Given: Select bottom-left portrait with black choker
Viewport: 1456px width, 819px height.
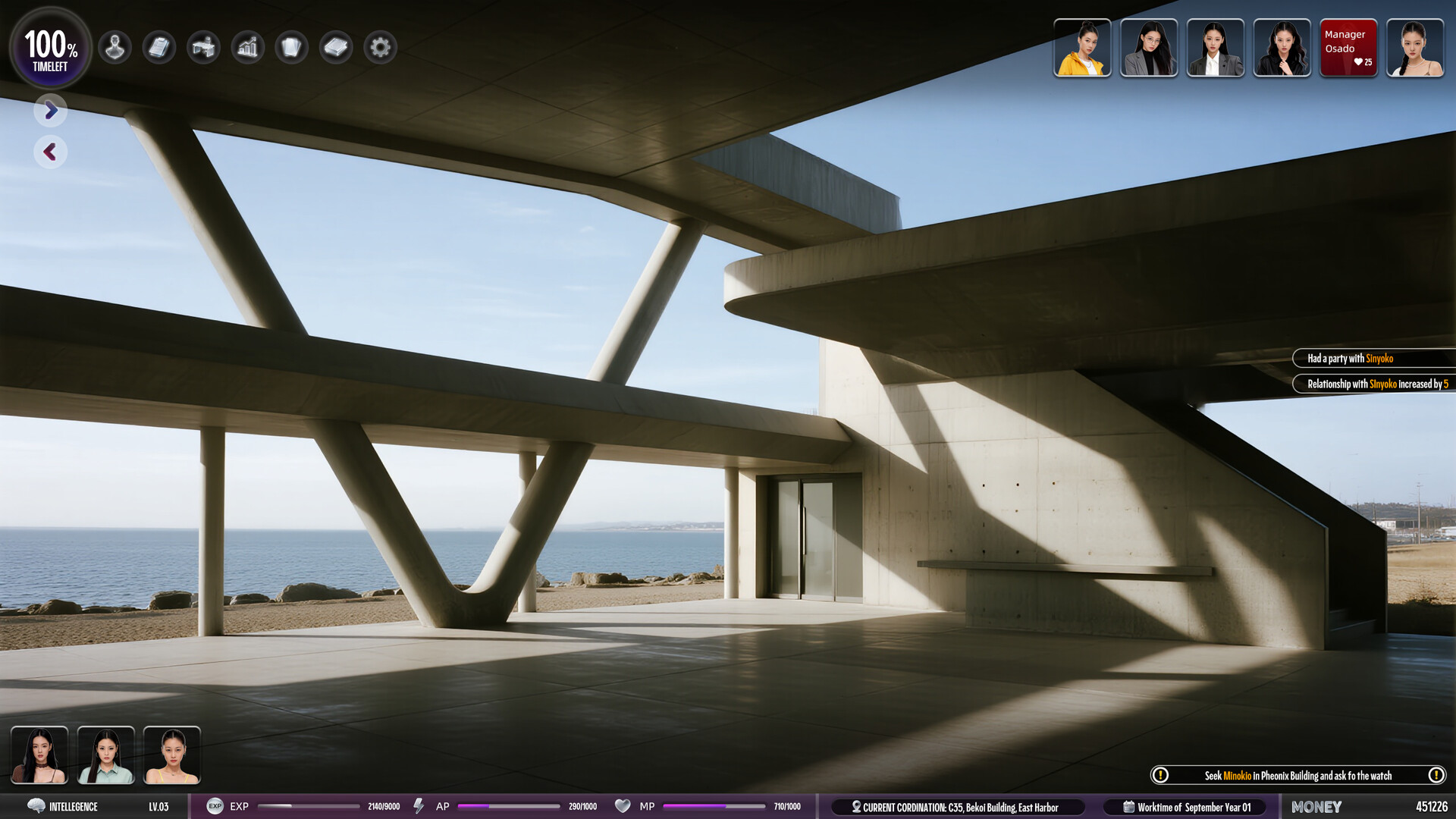Looking at the screenshot, I should pyautogui.click(x=39, y=755).
